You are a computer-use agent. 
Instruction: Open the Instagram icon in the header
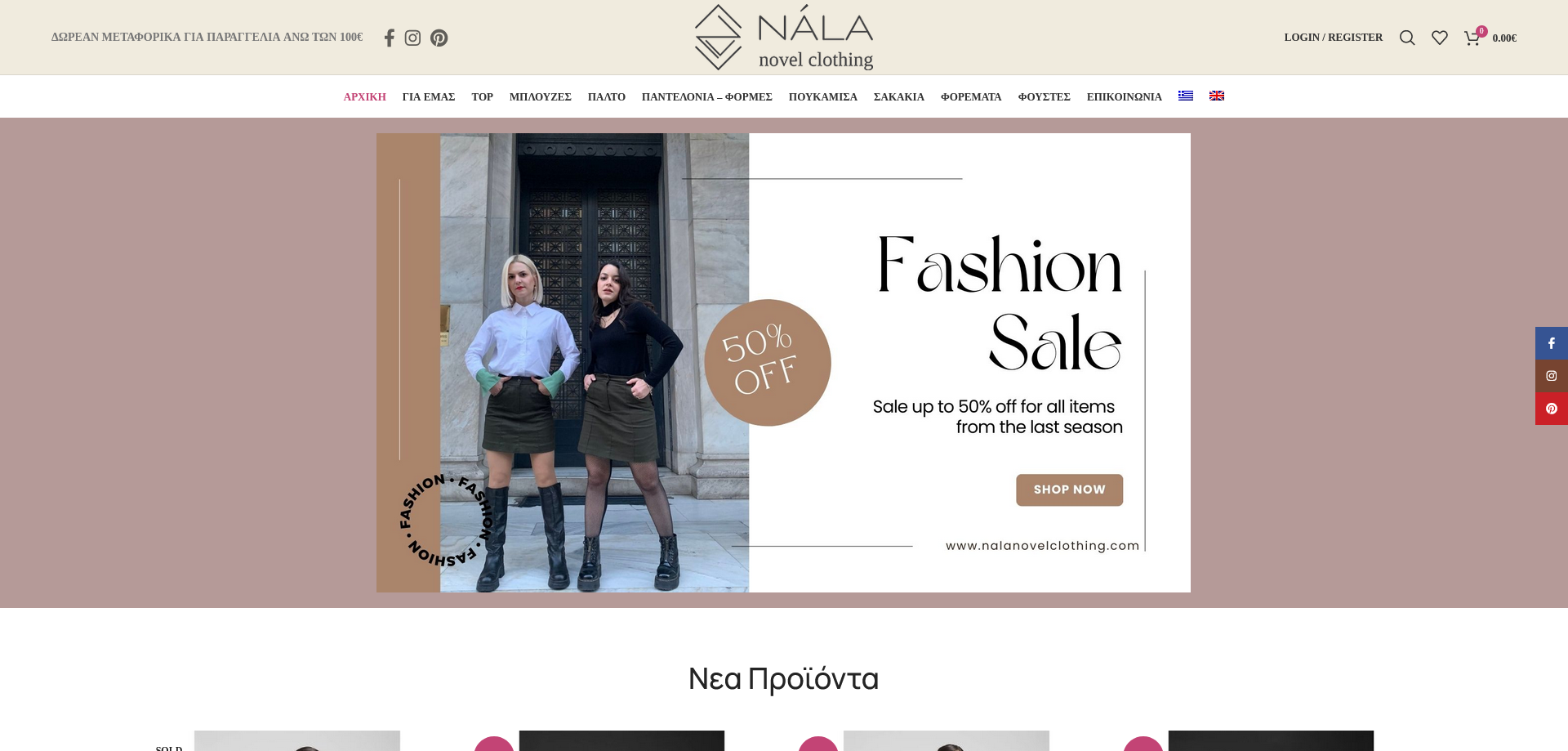[412, 38]
